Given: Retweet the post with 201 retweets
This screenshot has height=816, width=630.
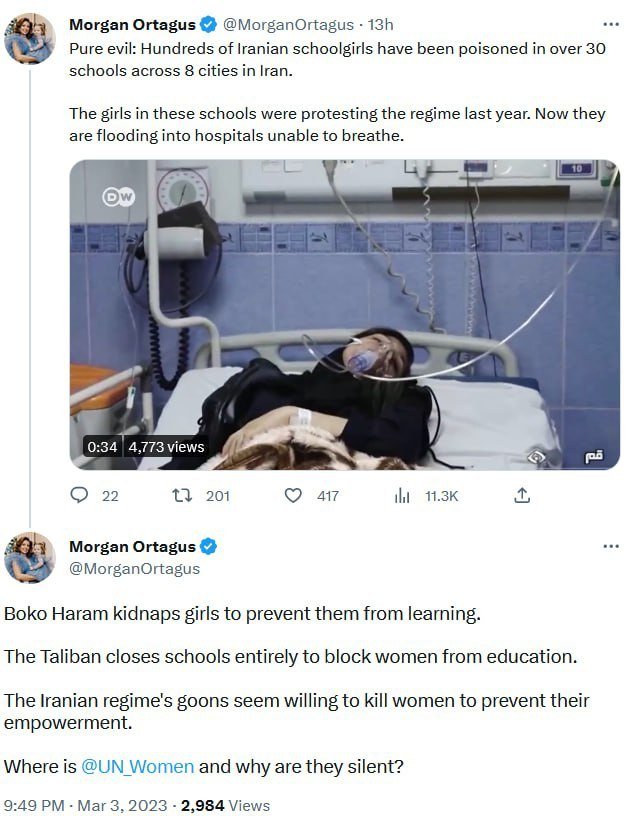Looking at the screenshot, I should click(183, 495).
